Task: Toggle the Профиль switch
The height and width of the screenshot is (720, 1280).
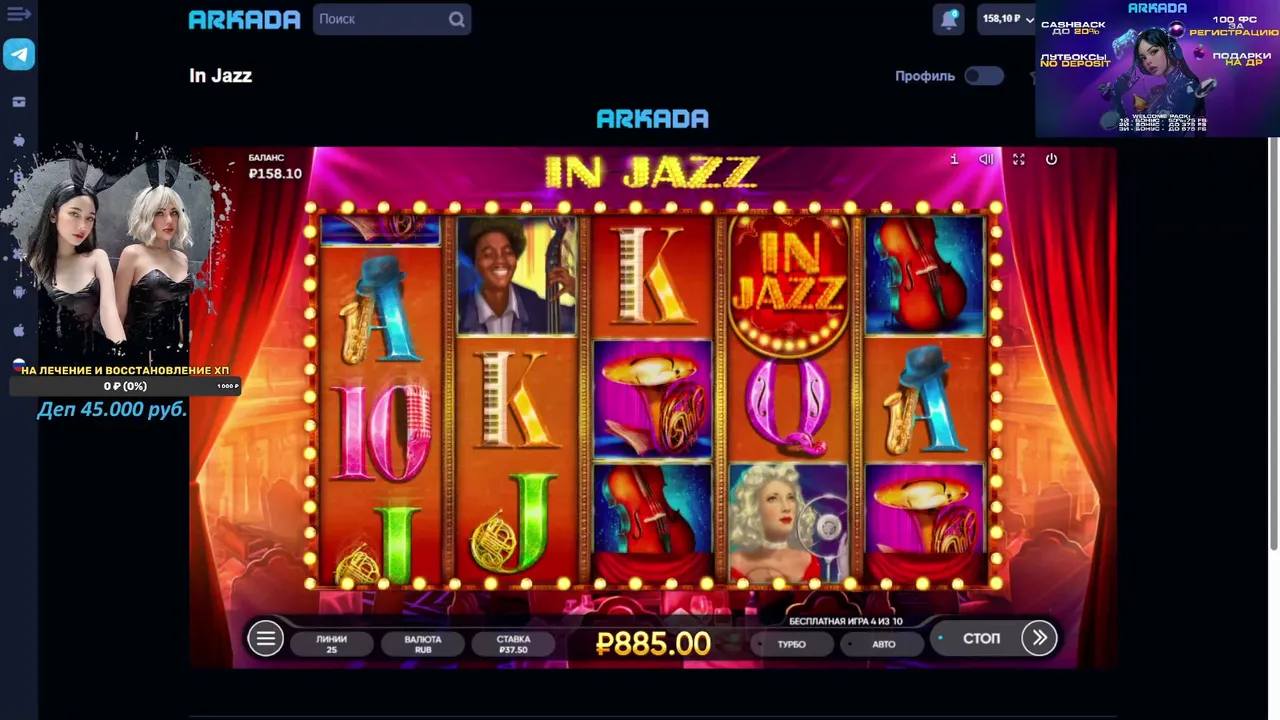Action: [984, 76]
